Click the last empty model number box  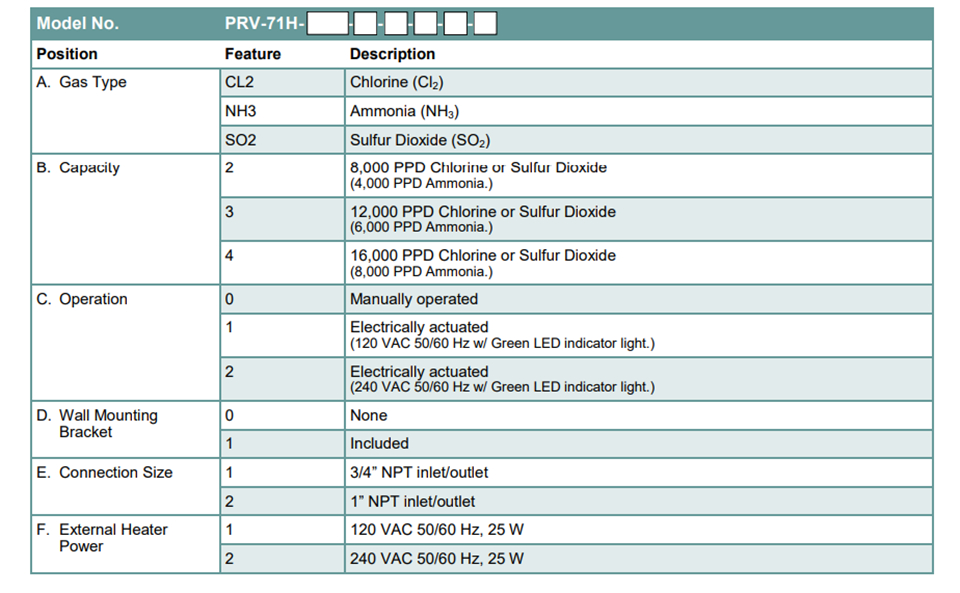[486, 24]
